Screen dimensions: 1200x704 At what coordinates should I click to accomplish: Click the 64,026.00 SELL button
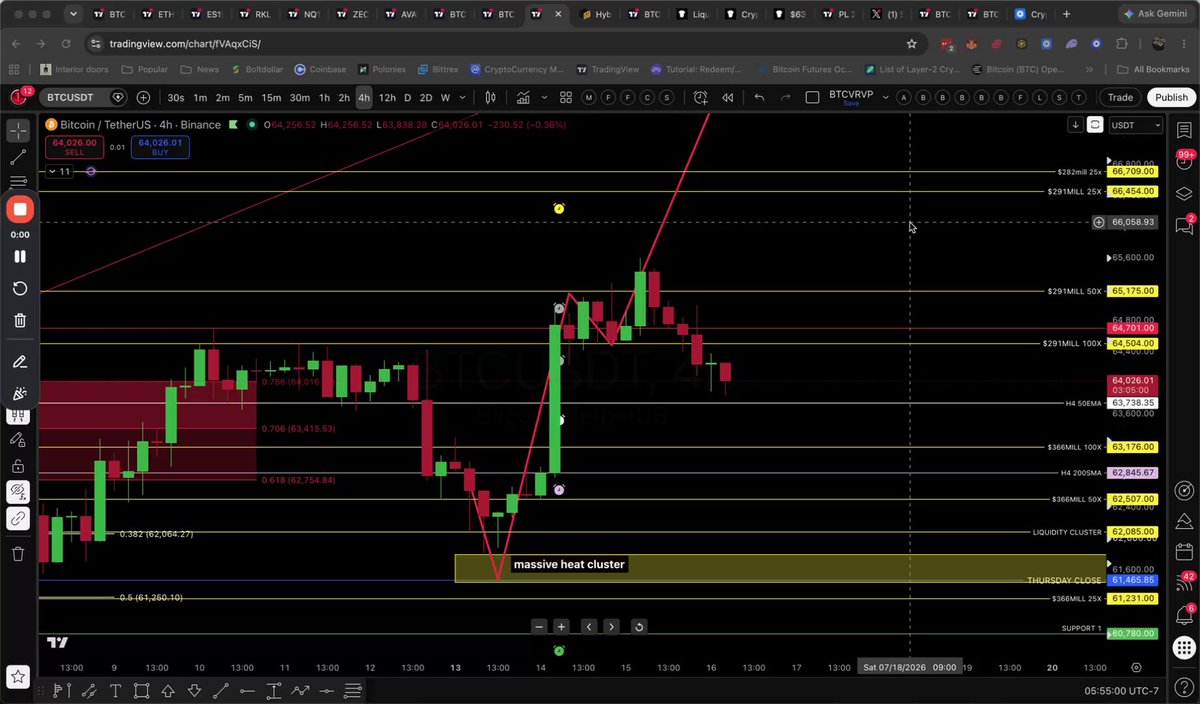tap(76, 147)
